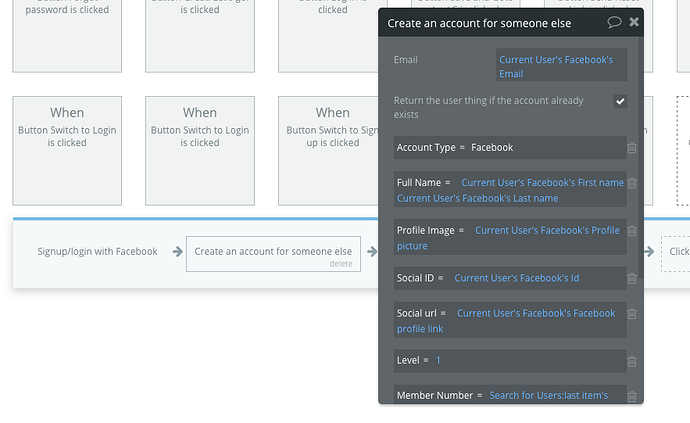Edit the Level value 1

click(438, 360)
